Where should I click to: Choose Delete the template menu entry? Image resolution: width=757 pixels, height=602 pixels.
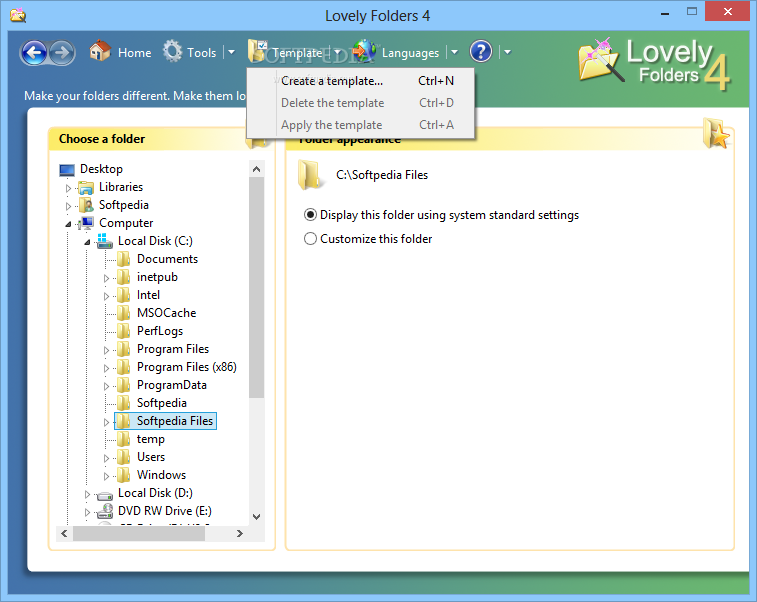tap(360, 103)
